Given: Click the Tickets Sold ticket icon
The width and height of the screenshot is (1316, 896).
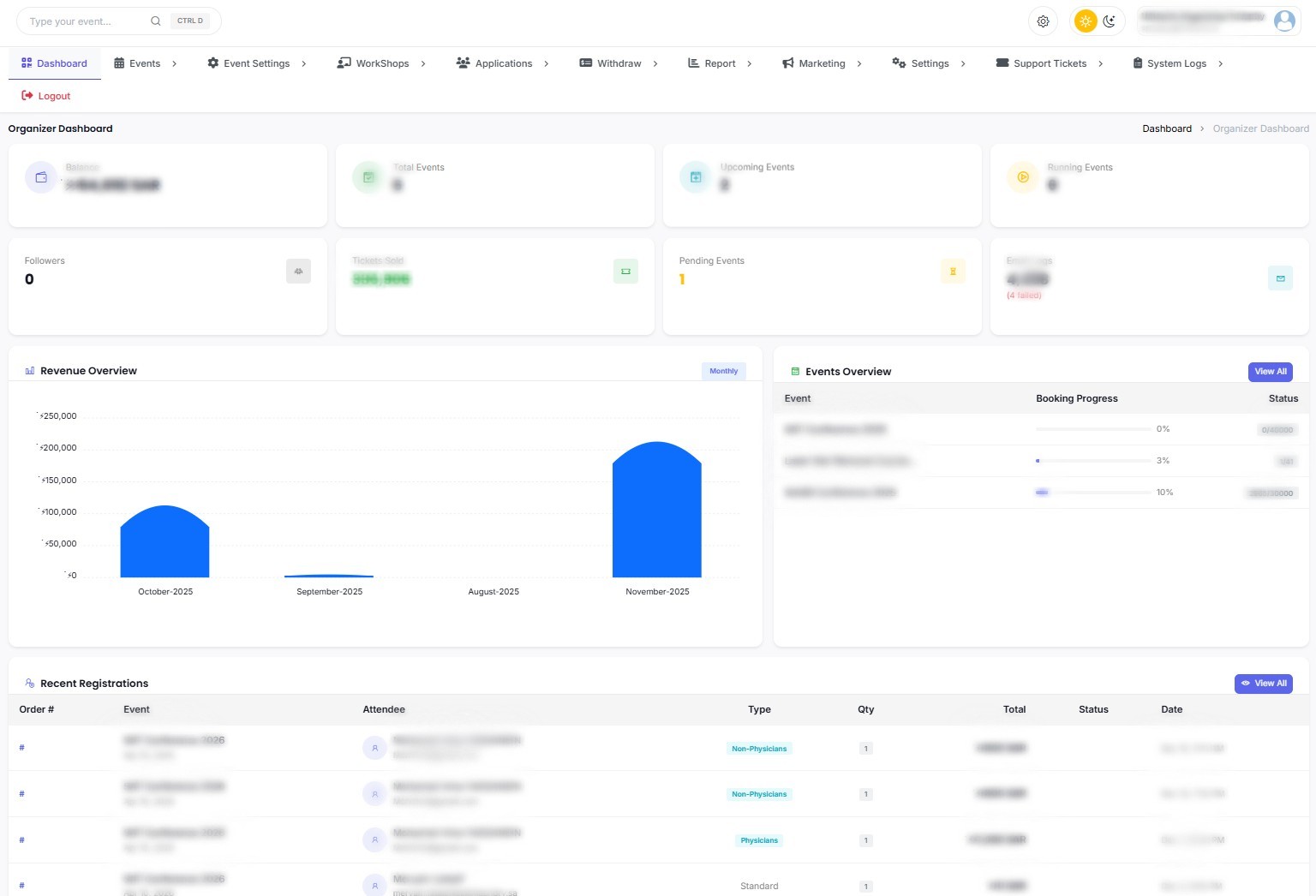Looking at the screenshot, I should coord(625,272).
